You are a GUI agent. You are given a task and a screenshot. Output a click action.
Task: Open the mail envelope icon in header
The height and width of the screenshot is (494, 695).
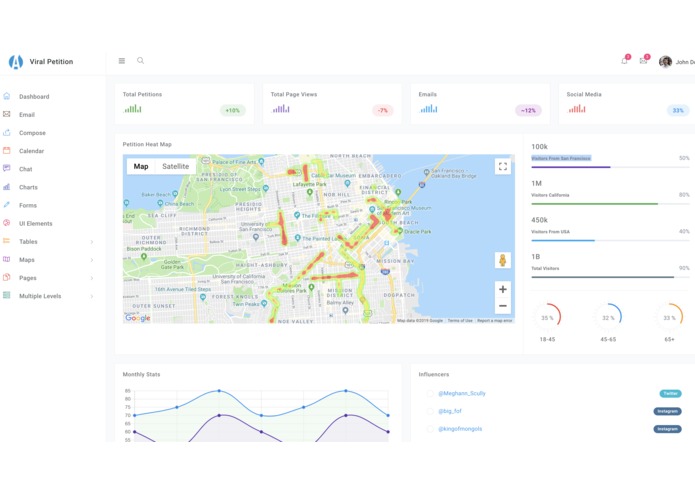(643, 61)
